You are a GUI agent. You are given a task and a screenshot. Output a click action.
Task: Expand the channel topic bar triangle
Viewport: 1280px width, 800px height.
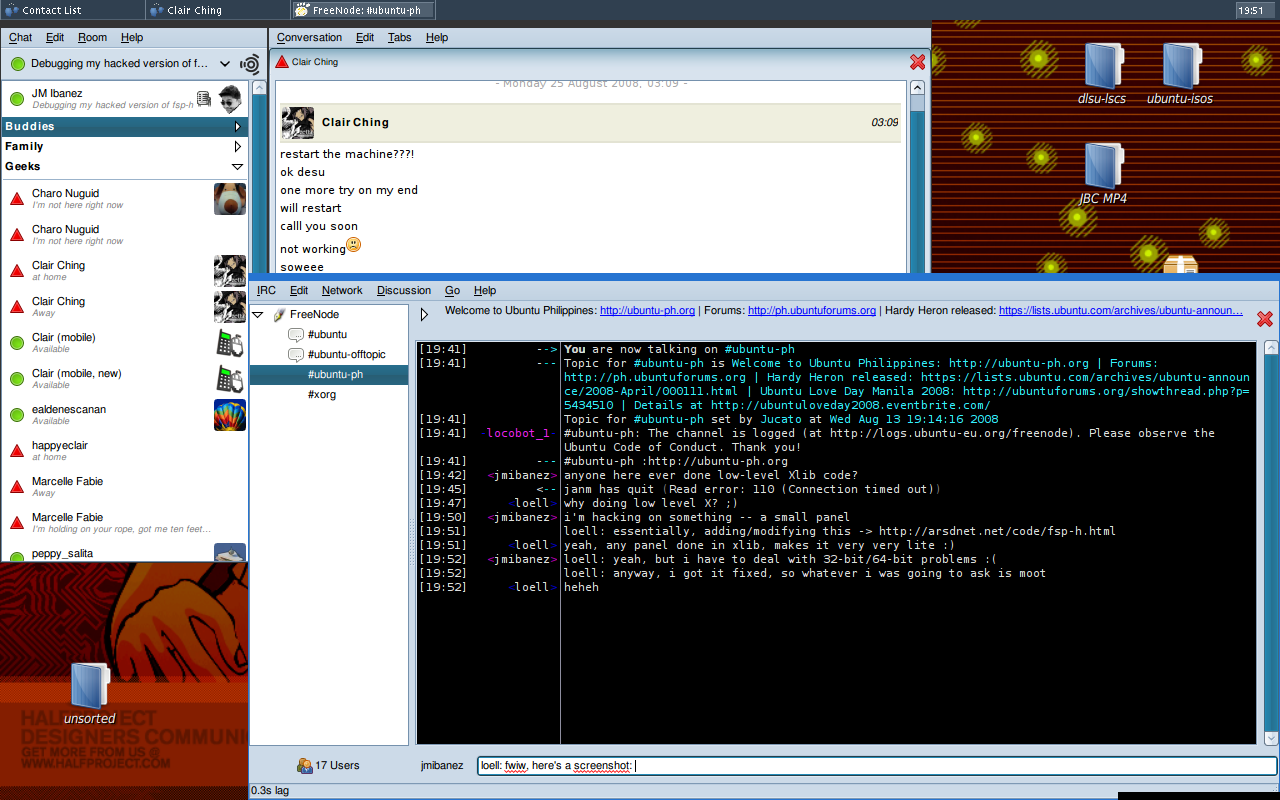(424, 314)
